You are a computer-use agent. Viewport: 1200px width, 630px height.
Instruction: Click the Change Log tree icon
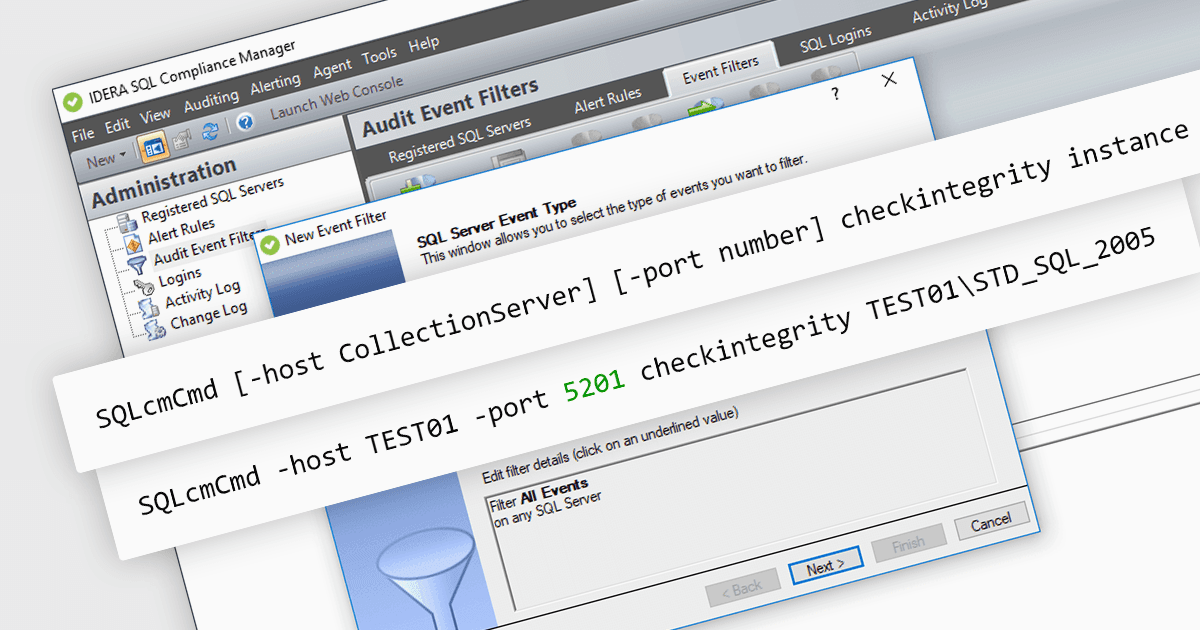click(153, 331)
